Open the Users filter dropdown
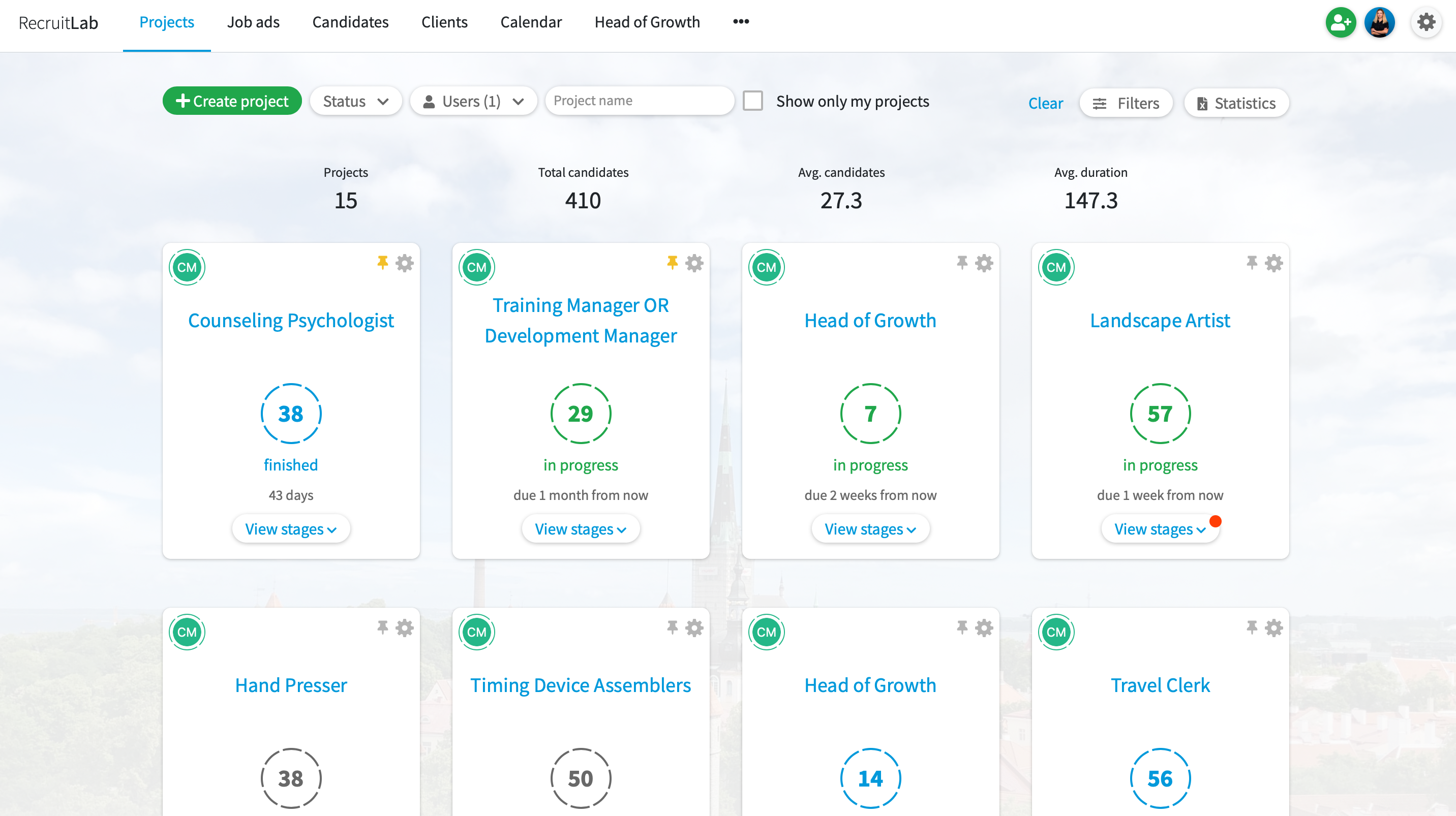1456x816 pixels. tap(473, 101)
